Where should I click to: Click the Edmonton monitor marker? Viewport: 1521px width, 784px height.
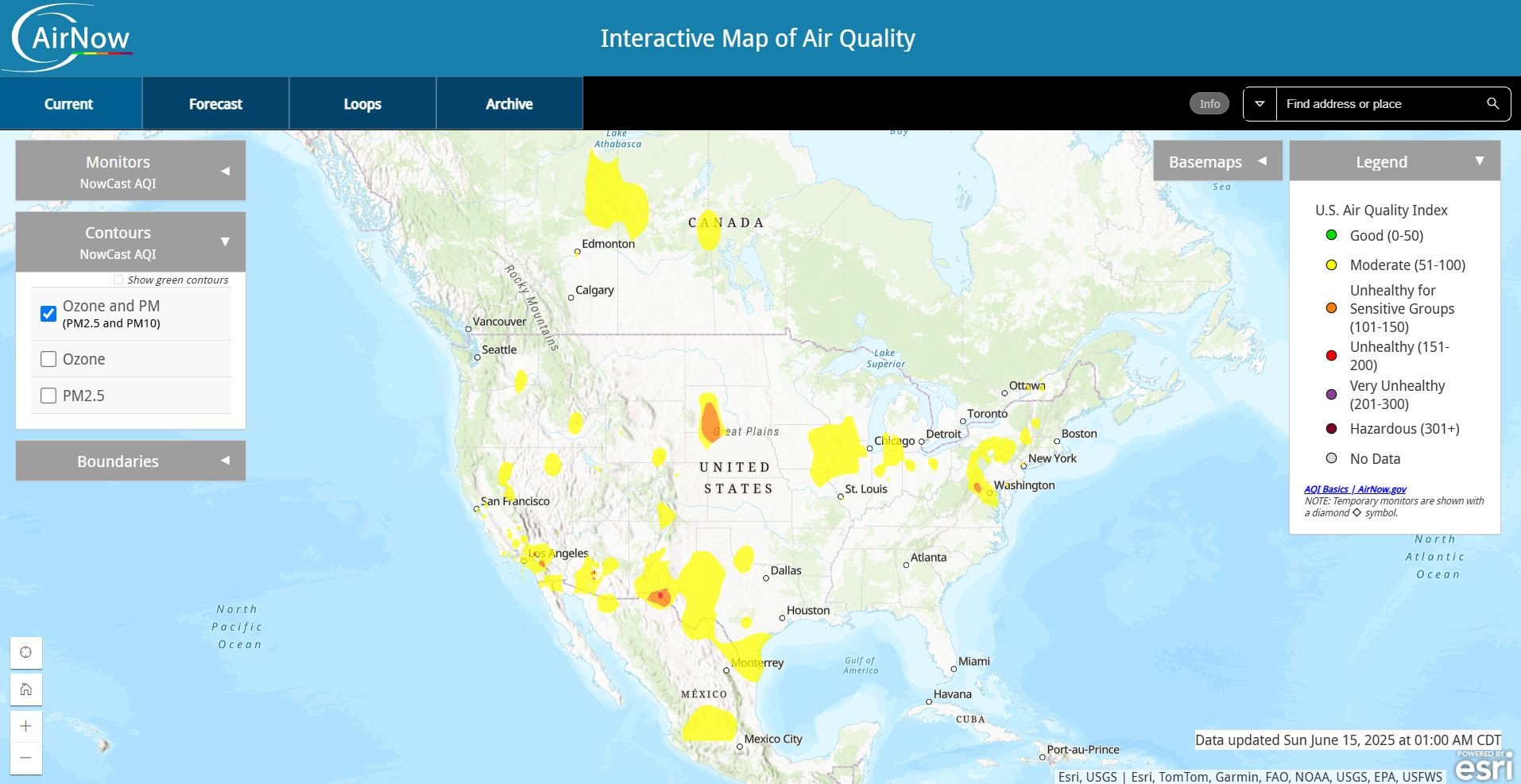coord(578,252)
